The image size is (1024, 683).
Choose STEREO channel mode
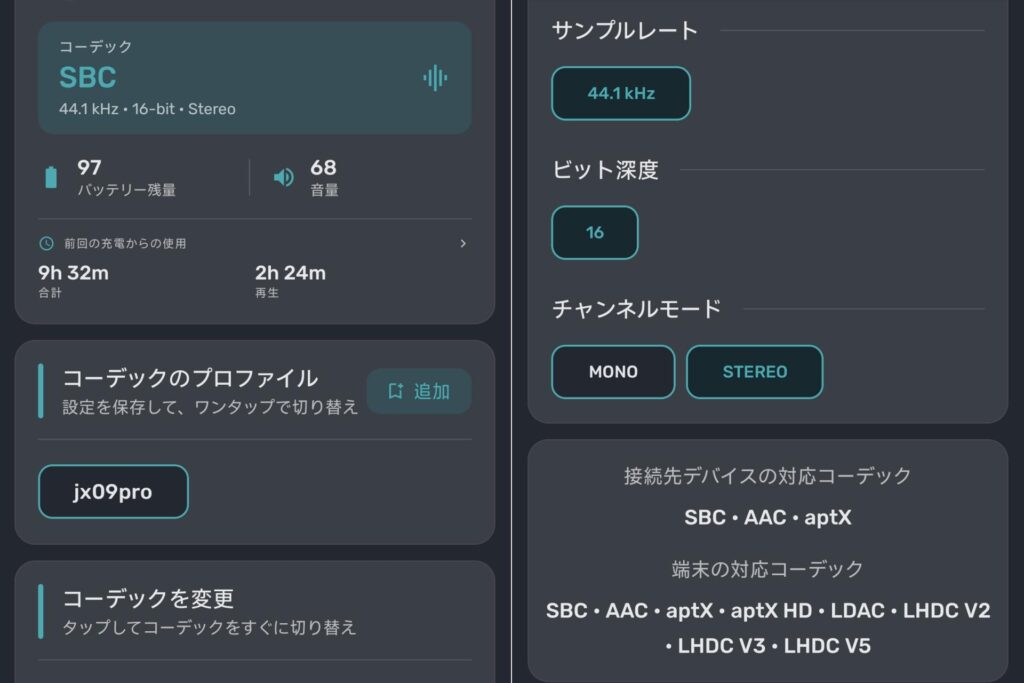tap(755, 372)
